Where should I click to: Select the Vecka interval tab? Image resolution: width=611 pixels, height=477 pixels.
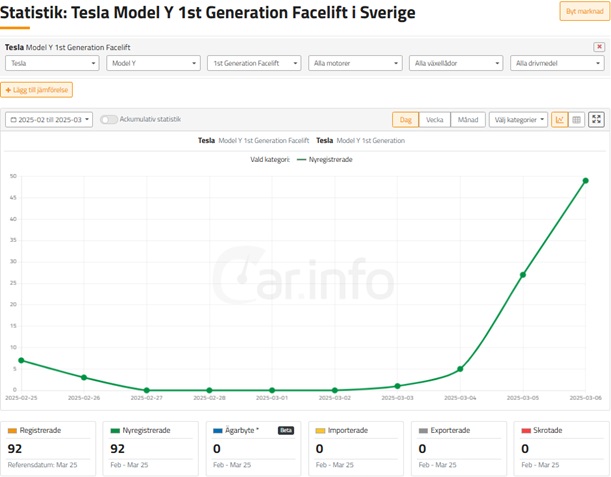point(435,120)
